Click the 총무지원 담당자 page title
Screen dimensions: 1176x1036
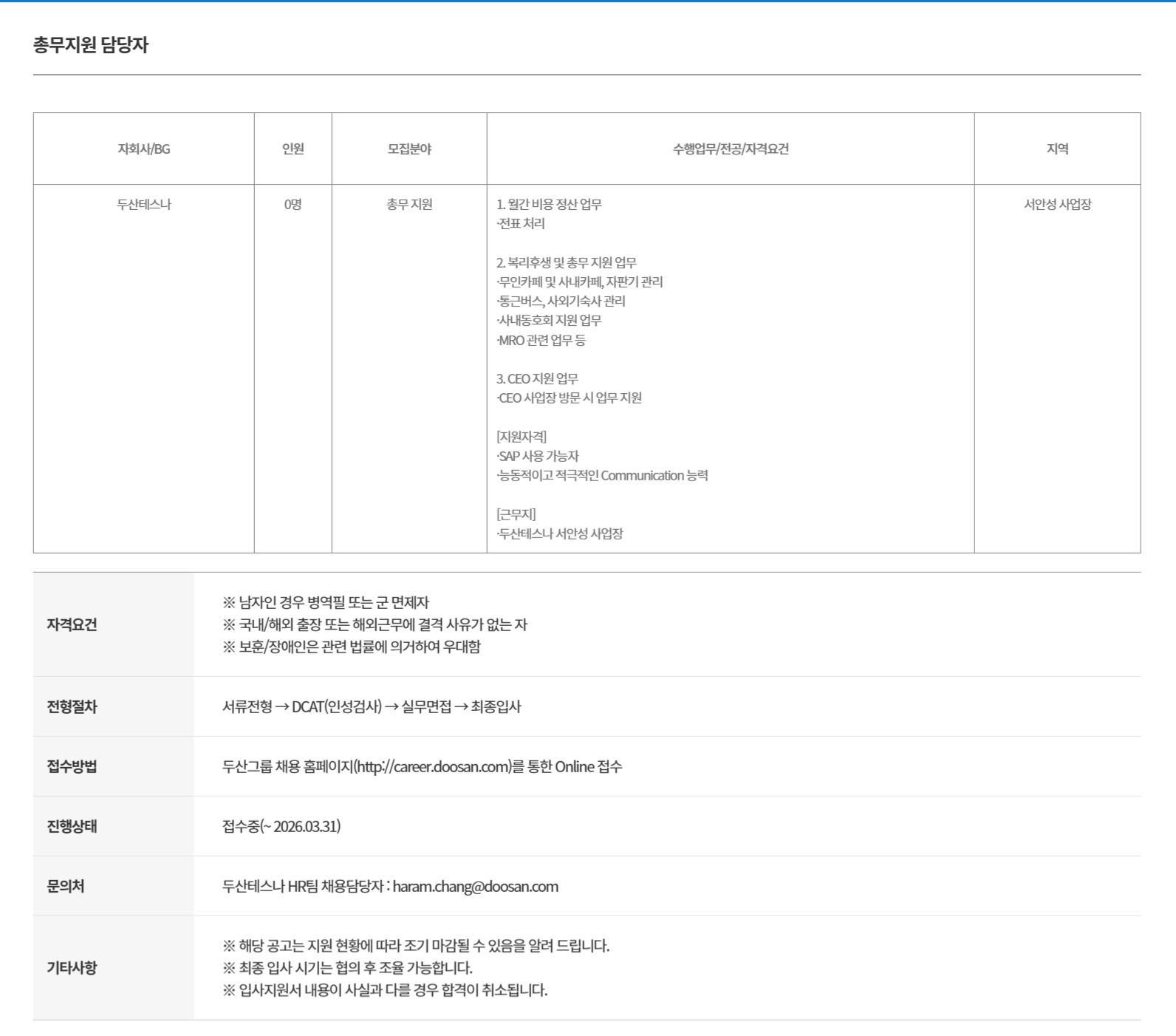coord(91,45)
